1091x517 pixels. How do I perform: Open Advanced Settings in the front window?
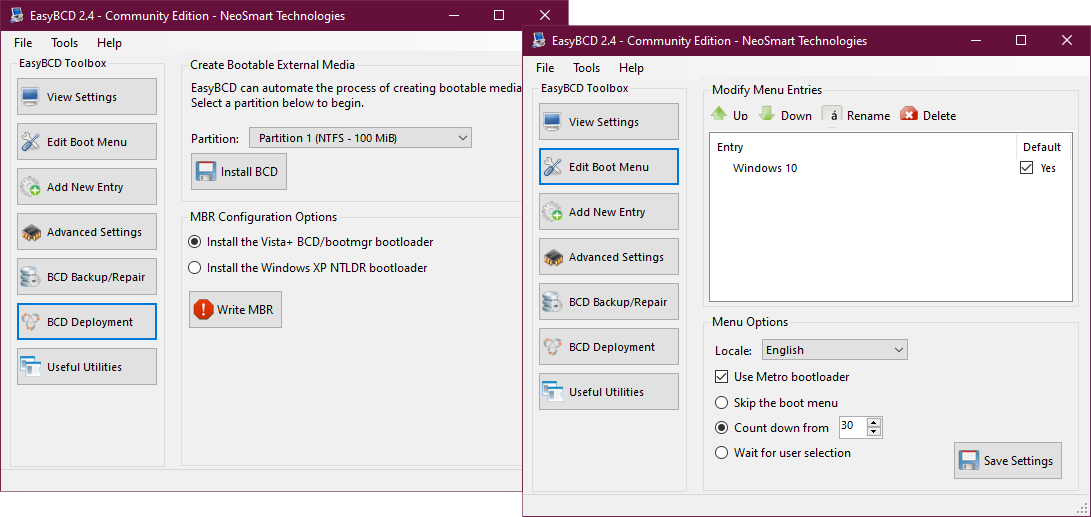point(609,257)
